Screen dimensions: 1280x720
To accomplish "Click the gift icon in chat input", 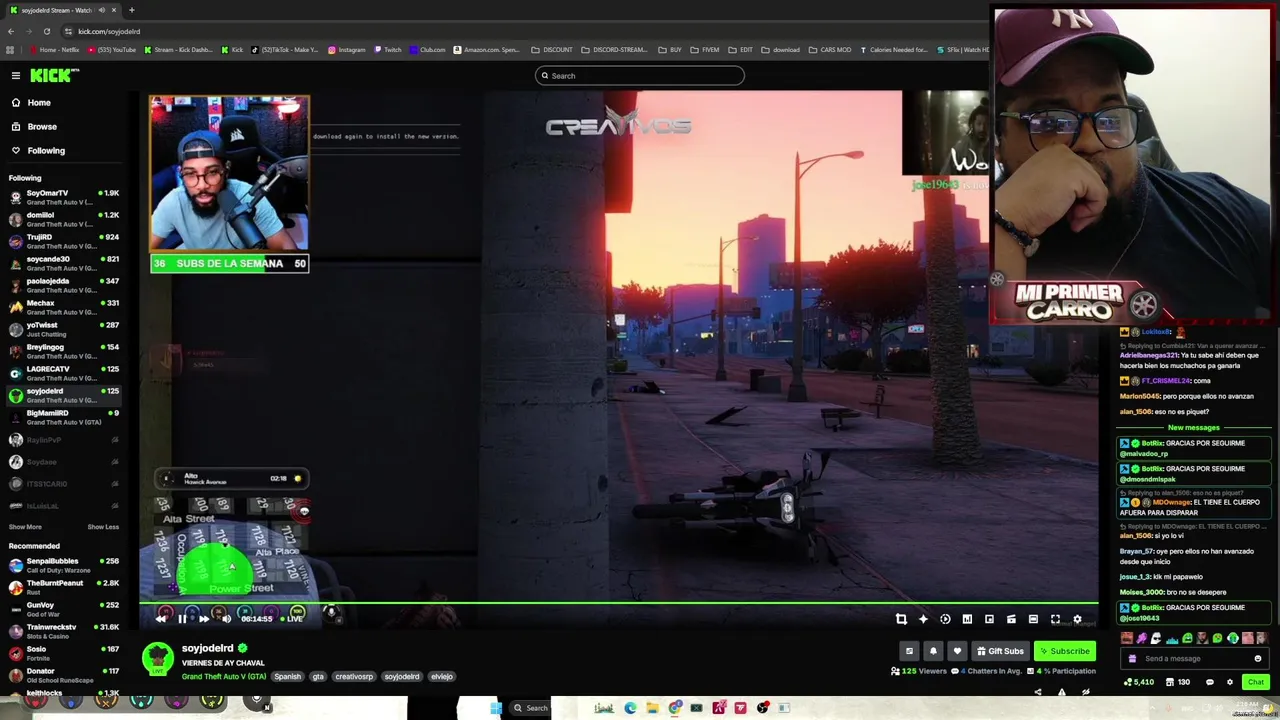I will [x=1132, y=659].
